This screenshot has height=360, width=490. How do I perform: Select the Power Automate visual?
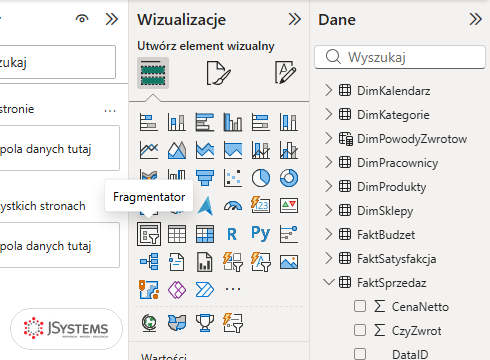point(205,290)
